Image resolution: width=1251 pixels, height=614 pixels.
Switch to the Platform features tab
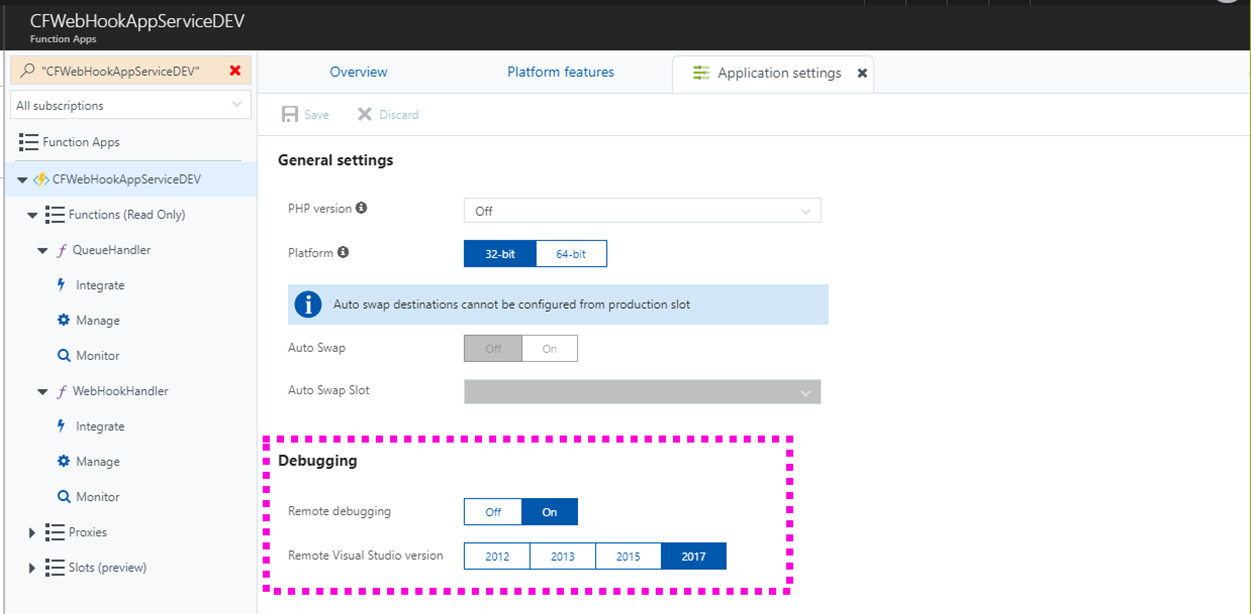(x=561, y=72)
